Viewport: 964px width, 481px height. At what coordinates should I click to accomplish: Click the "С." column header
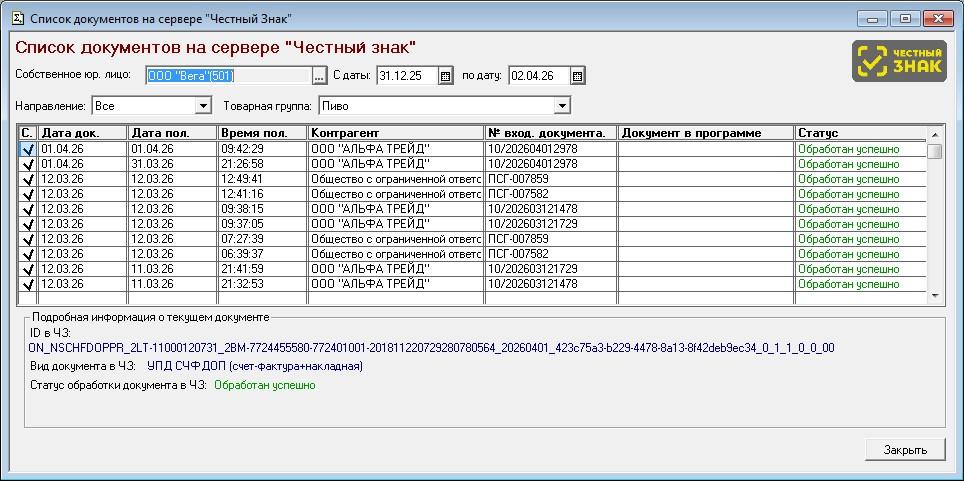click(x=28, y=133)
